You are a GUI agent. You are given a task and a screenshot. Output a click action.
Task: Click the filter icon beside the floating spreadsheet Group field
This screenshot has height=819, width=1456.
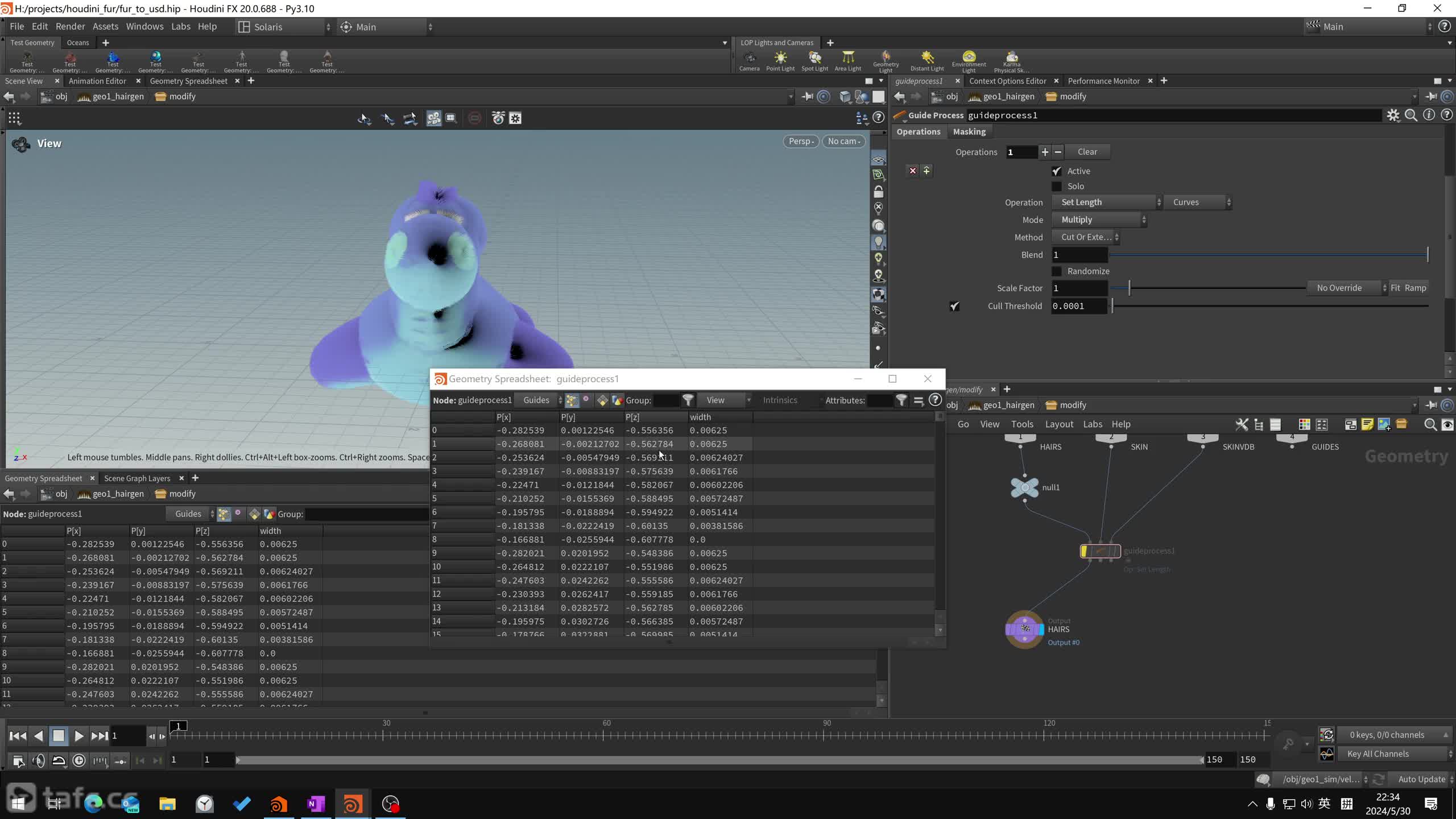(688, 400)
